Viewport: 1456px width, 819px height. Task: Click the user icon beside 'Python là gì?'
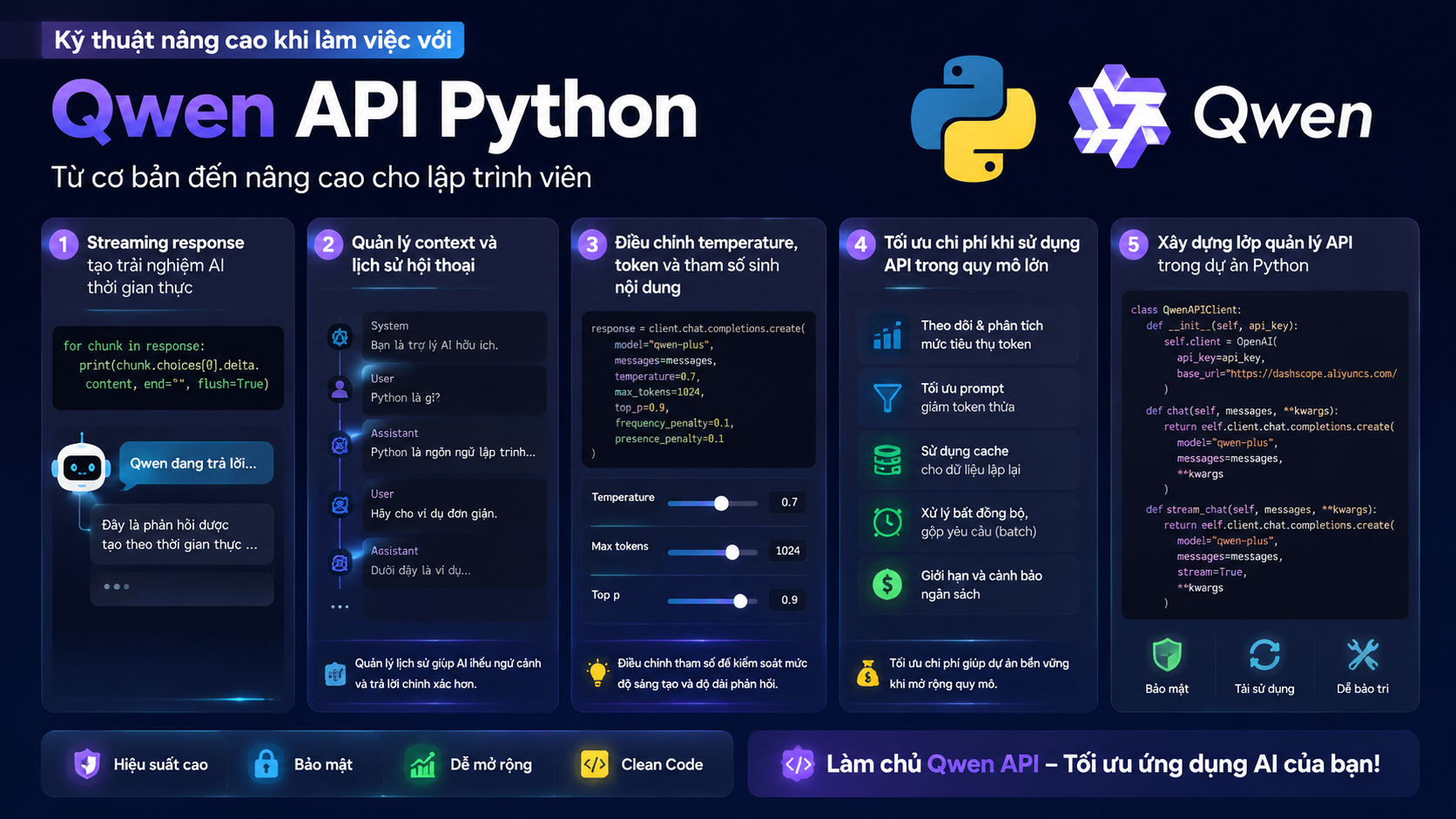[340, 389]
